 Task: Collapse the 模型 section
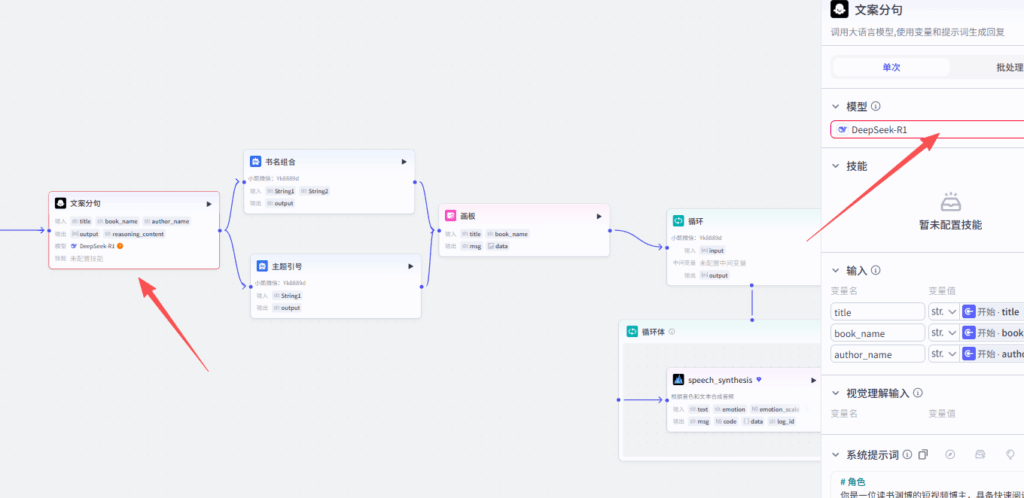click(836, 106)
